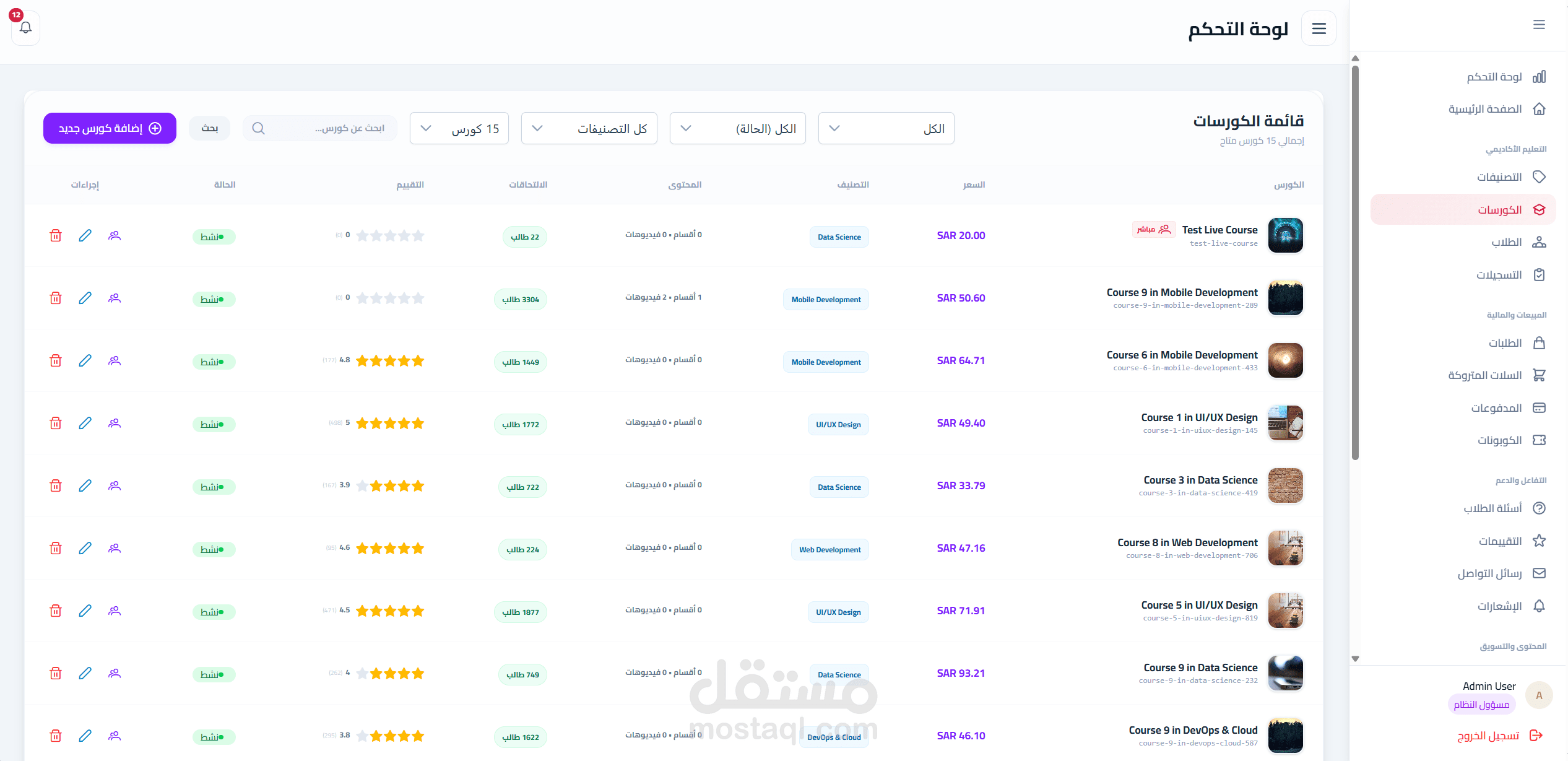Open the 15 كورس page-size dropdown

[x=459, y=128]
